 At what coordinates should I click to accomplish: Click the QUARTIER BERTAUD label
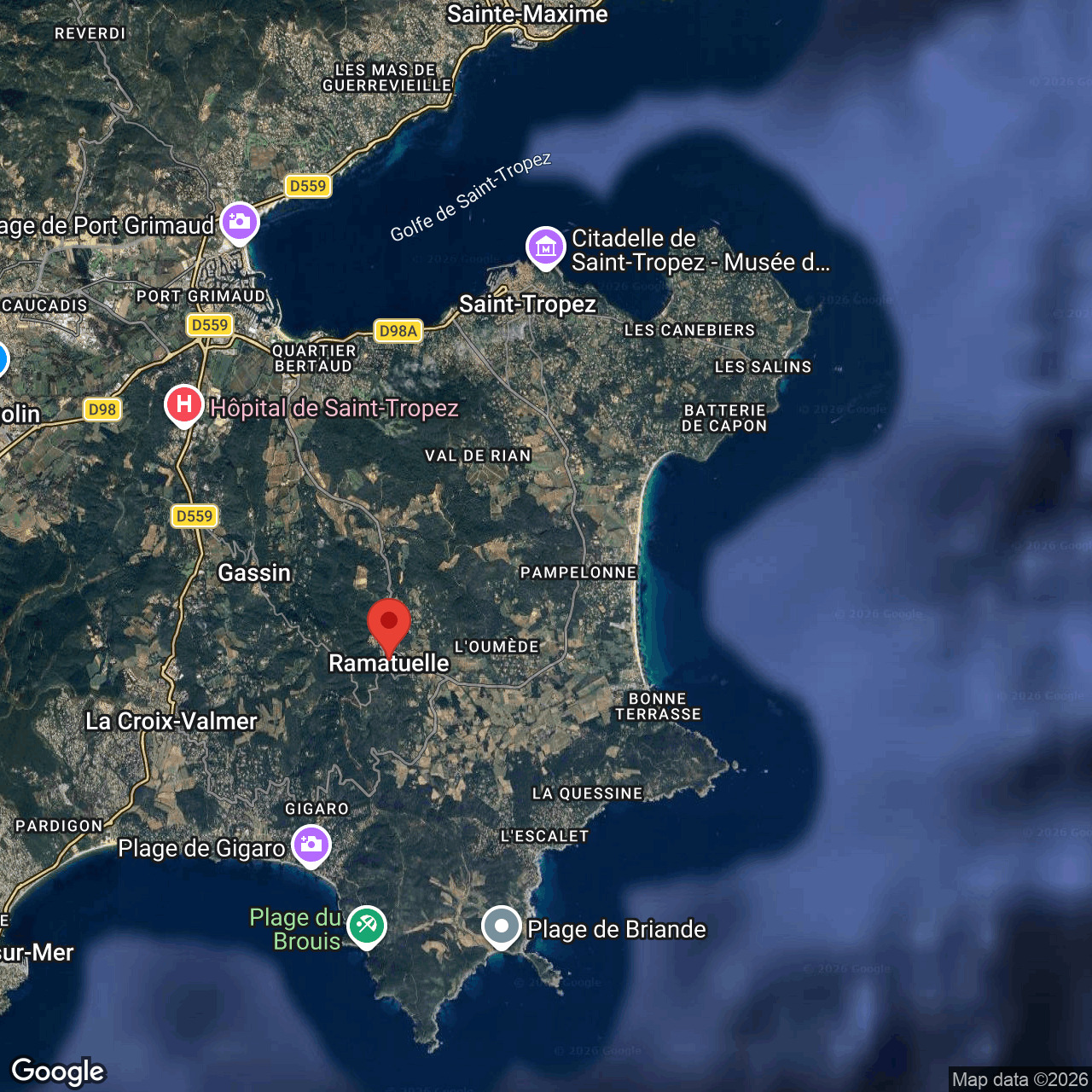tap(314, 358)
